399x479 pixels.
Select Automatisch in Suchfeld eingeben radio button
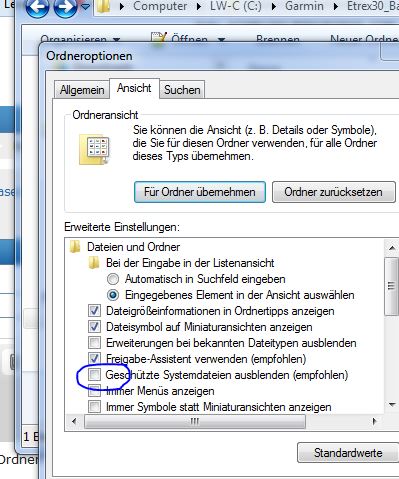(113, 279)
